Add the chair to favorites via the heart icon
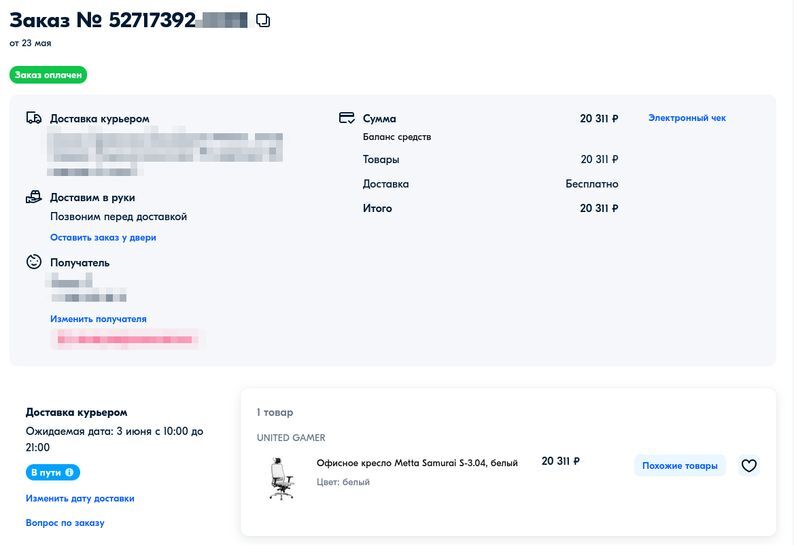Image resolution: width=794 pixels, height=545 pixels. coord(749,465)
